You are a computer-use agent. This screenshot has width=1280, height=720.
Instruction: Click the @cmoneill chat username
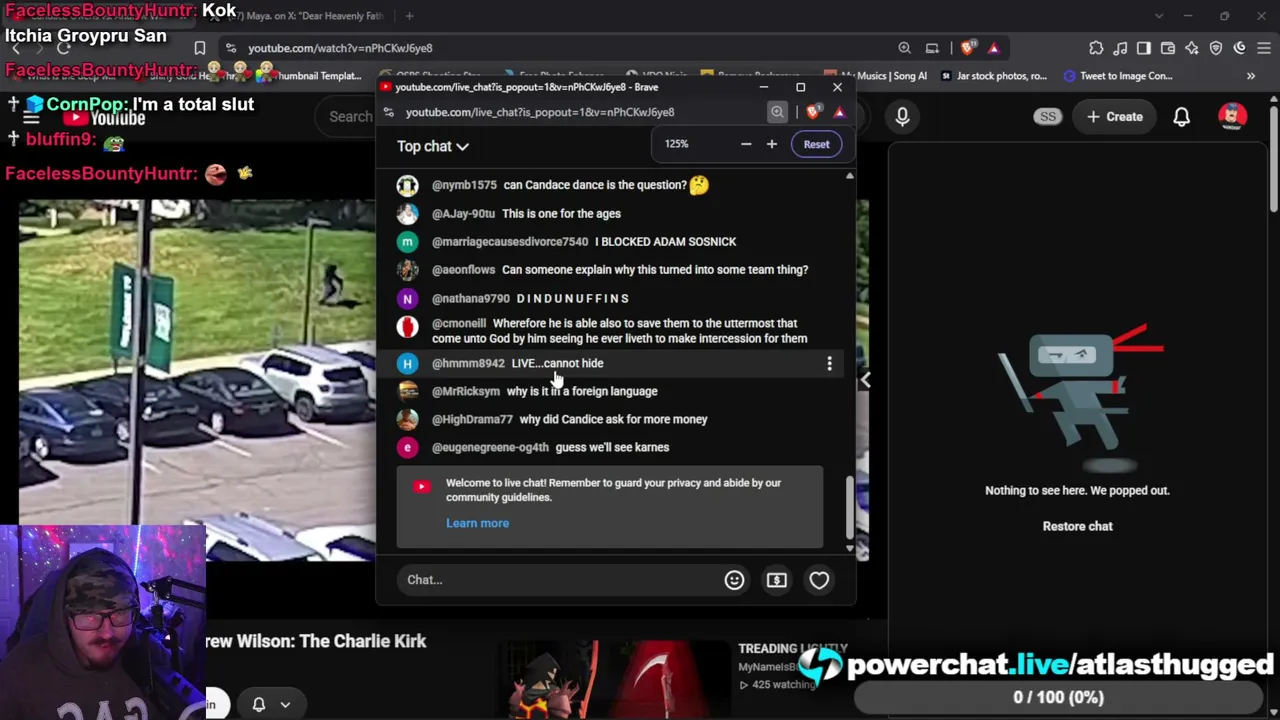[x=459, y=324]
